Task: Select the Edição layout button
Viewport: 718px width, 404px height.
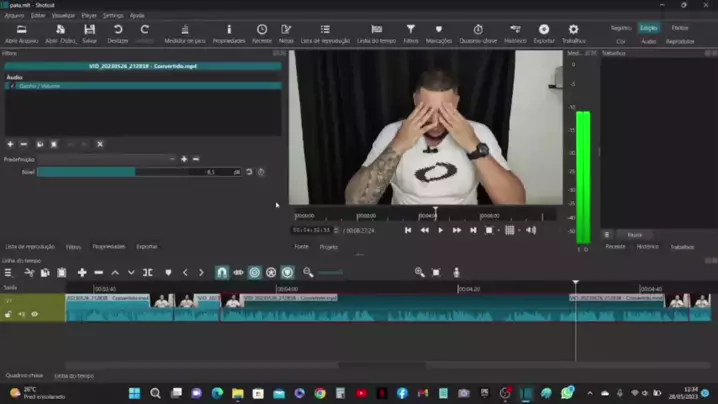Action: [x=649, y=28]
